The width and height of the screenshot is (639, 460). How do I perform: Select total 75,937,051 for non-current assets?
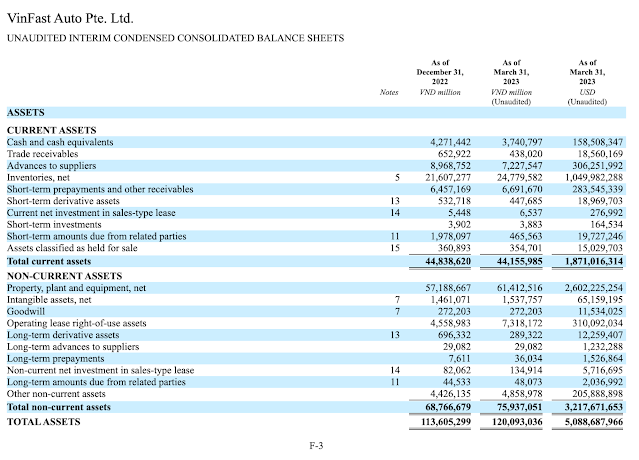520,407
